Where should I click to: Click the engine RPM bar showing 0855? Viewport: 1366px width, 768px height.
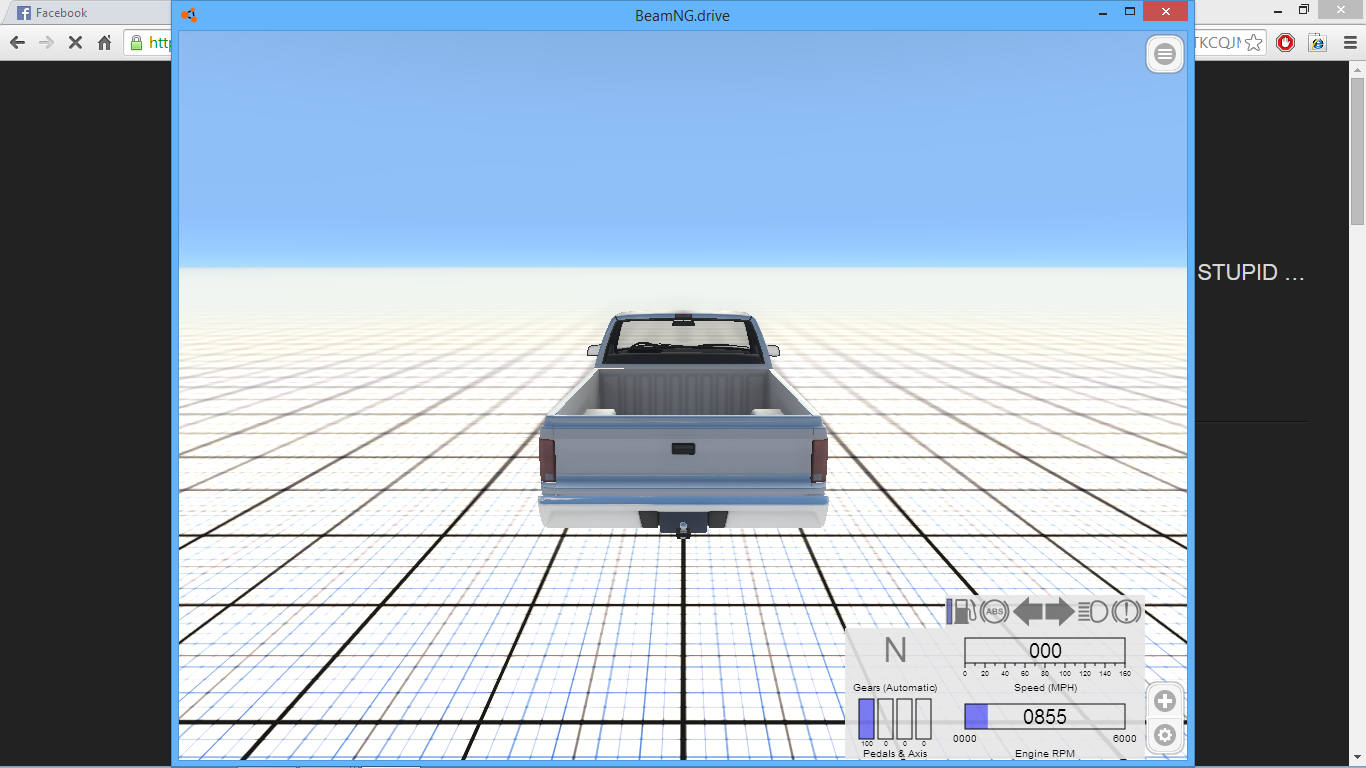1045,717
